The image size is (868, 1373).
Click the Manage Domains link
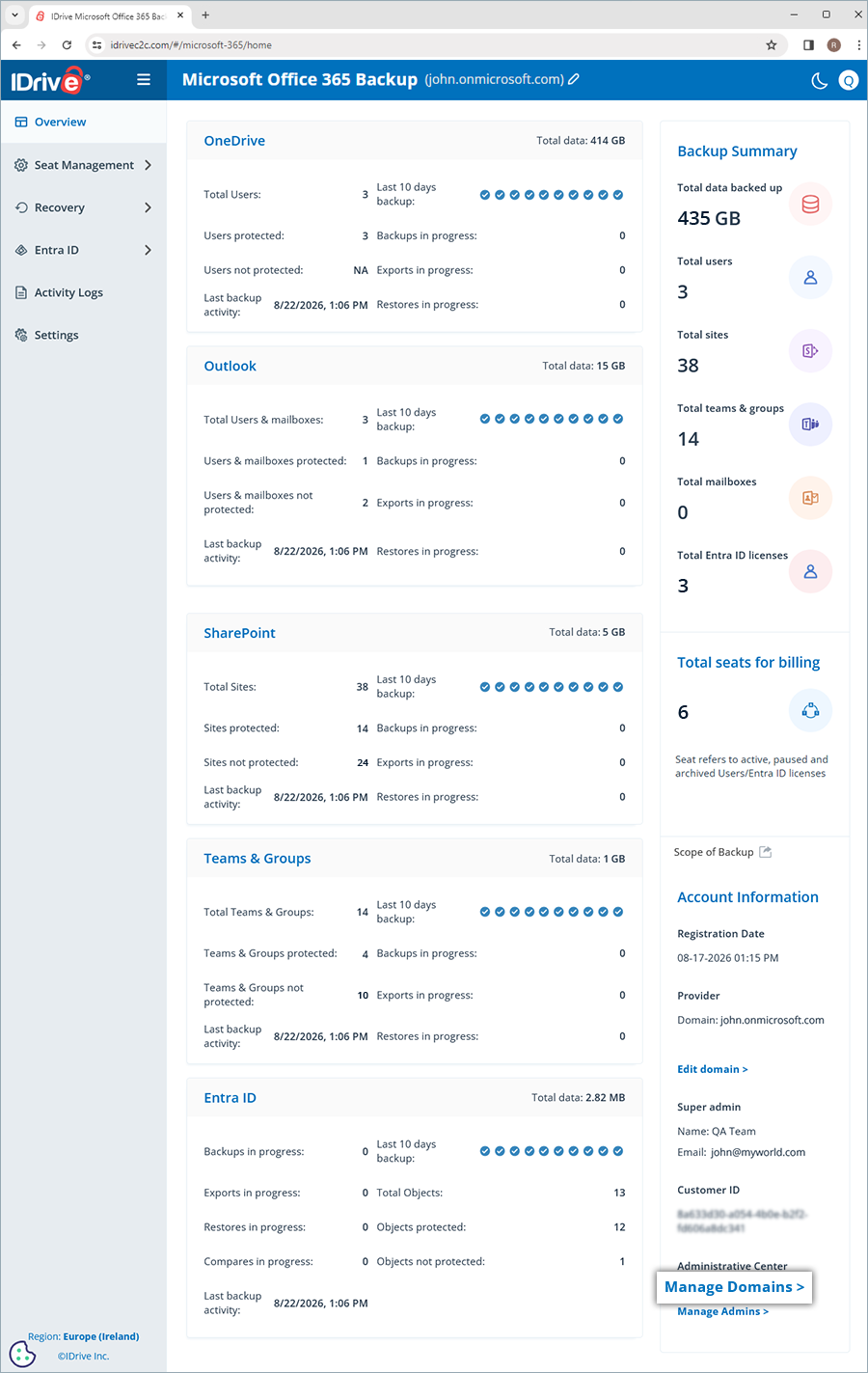pos(734,1287)
